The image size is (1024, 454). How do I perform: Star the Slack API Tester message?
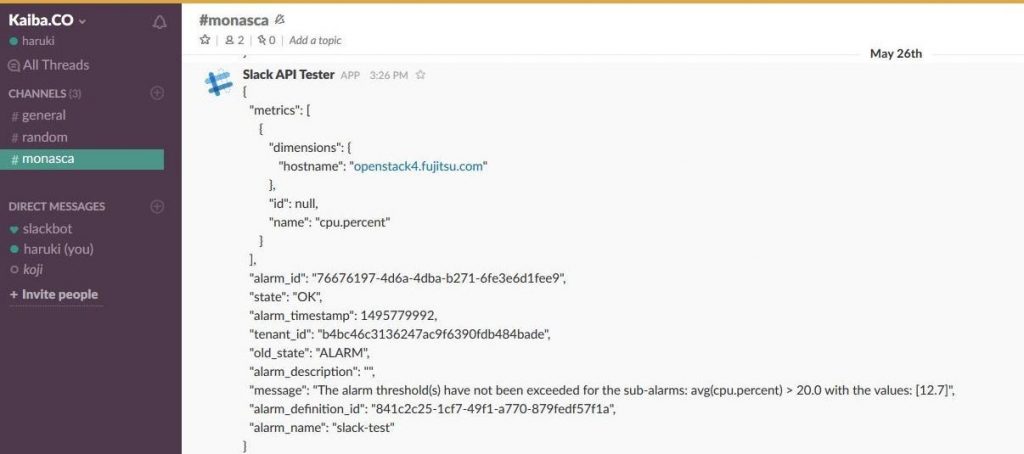[421, 75]
